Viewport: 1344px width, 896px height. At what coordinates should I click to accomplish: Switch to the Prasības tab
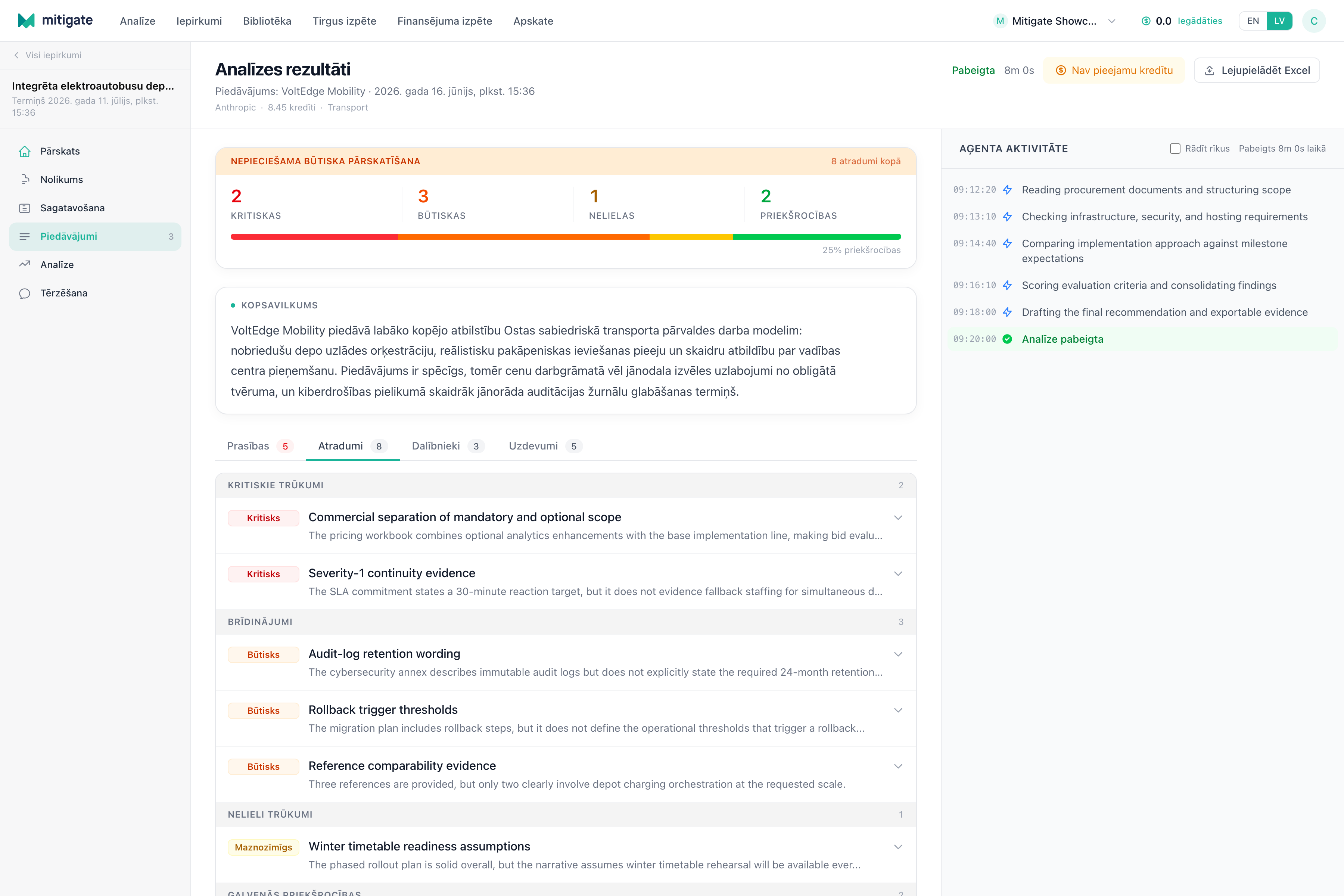(260, 446)
